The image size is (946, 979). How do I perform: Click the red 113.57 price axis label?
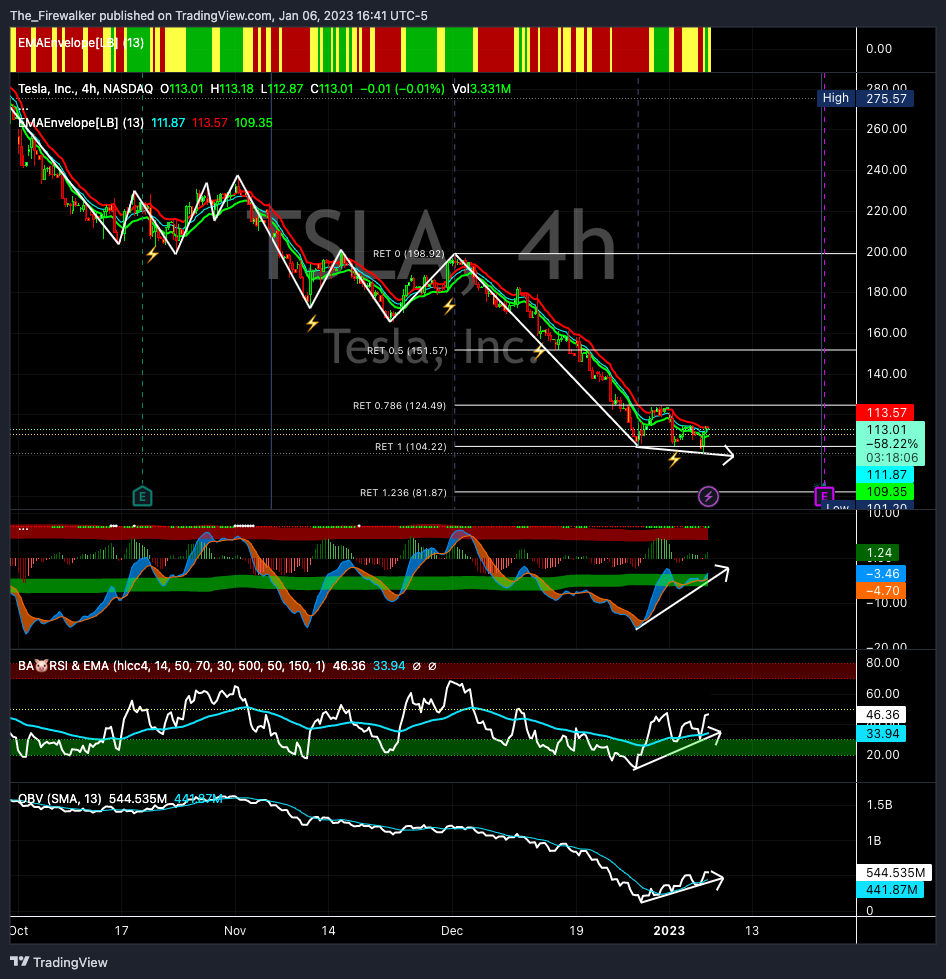885,412
